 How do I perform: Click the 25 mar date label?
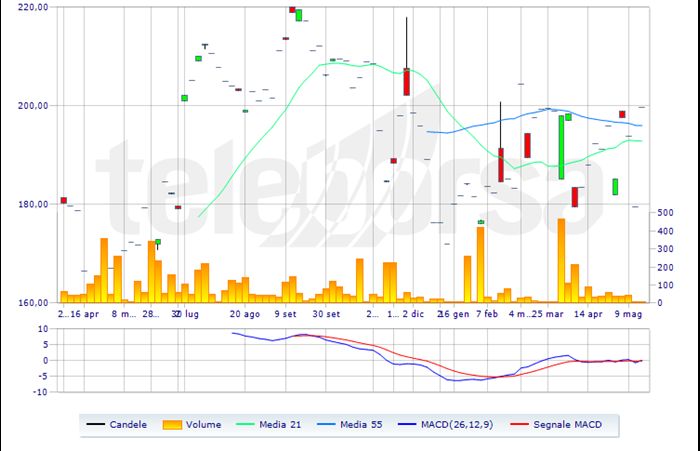548,314
